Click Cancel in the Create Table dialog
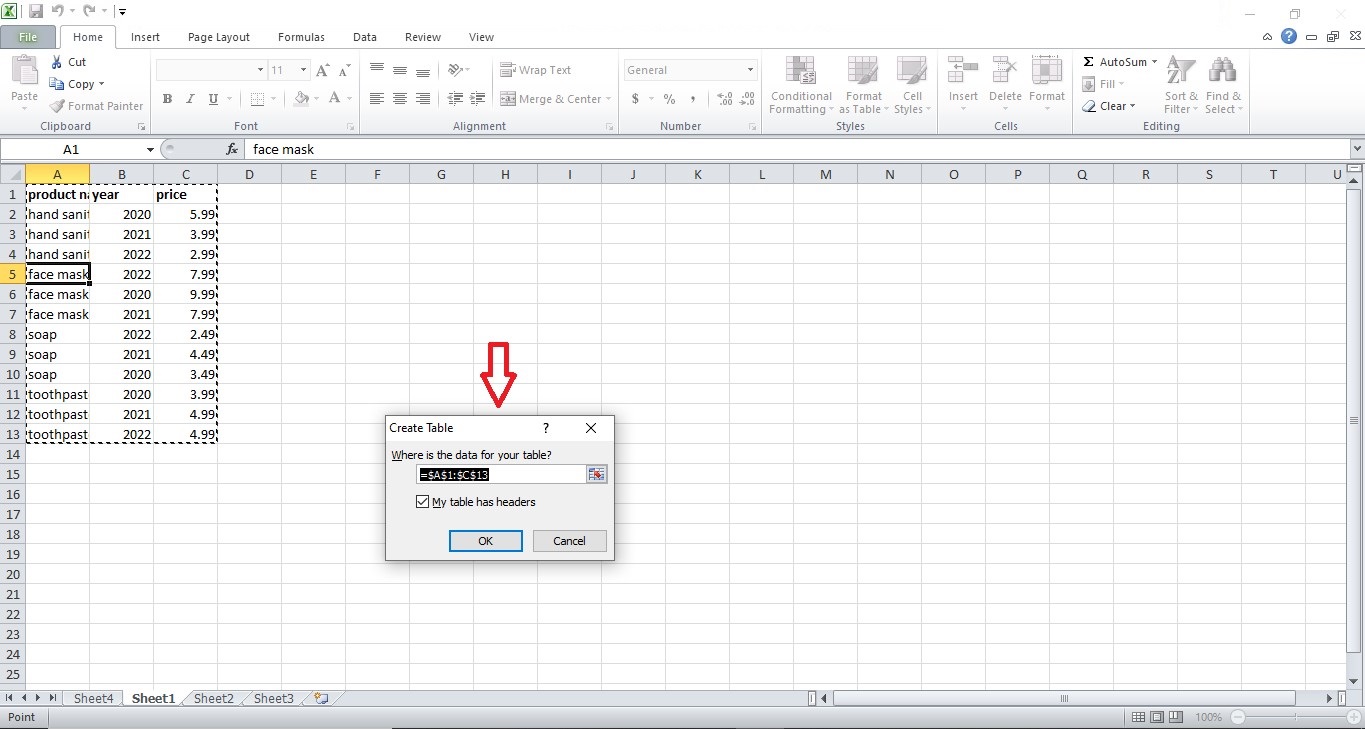 568,540
